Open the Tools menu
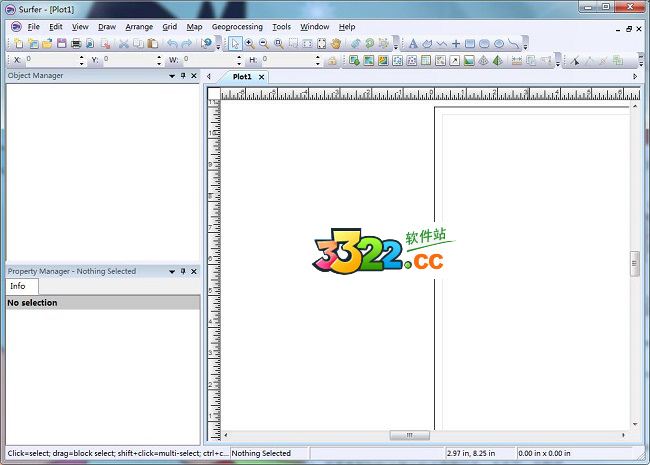The image size is (650, 465). point(281,27)
